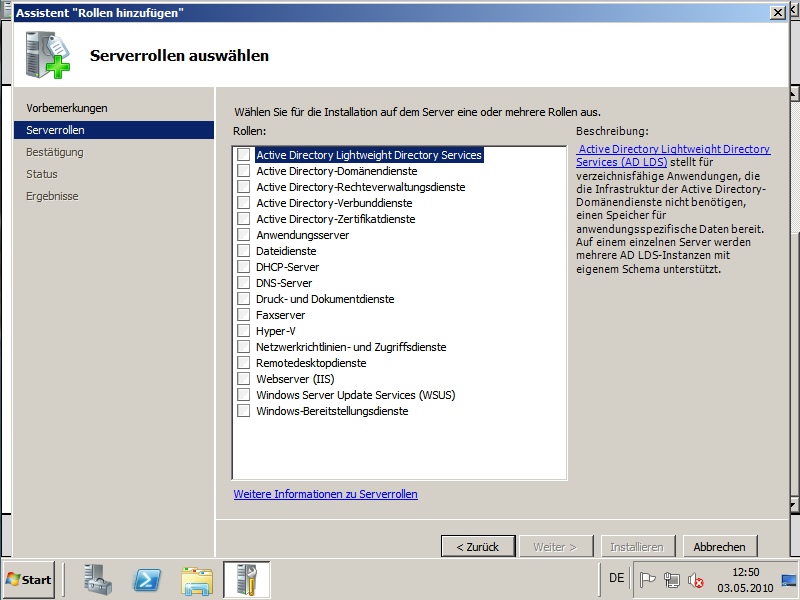Open Weitere Informationen zu Serverrollen link
This screenshot has height=600, width=800.
pyautogui.click(x=326, y=494)
